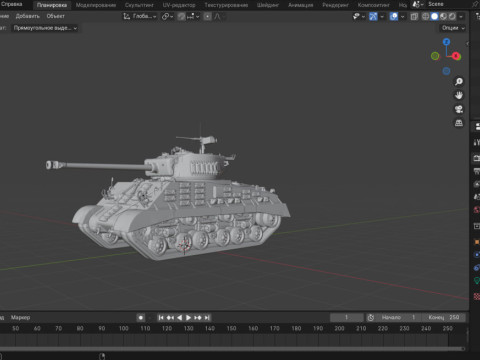Open the red World properties tab icon
The image size is (480, 360).
pos(477,209)
